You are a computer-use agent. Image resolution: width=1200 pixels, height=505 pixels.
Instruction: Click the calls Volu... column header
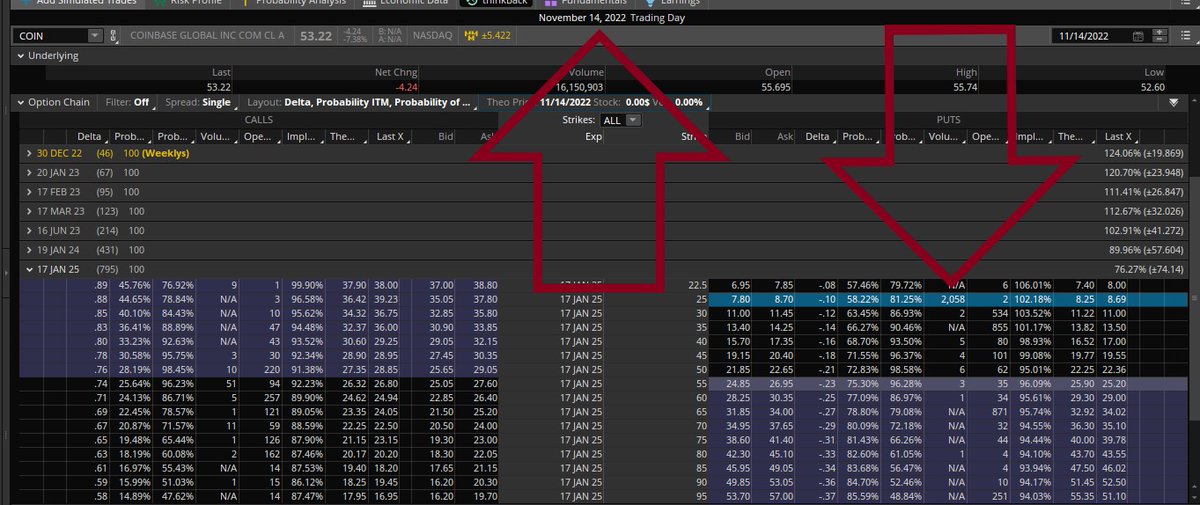214,137
